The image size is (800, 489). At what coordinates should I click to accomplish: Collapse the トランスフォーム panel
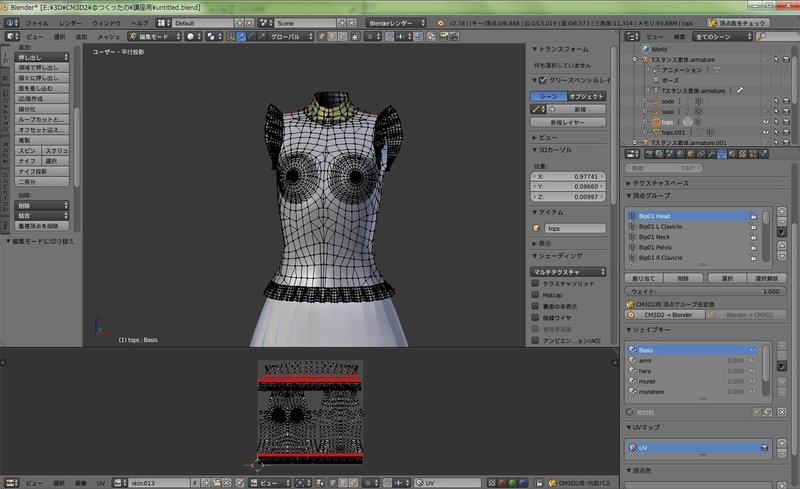[560, 49]
